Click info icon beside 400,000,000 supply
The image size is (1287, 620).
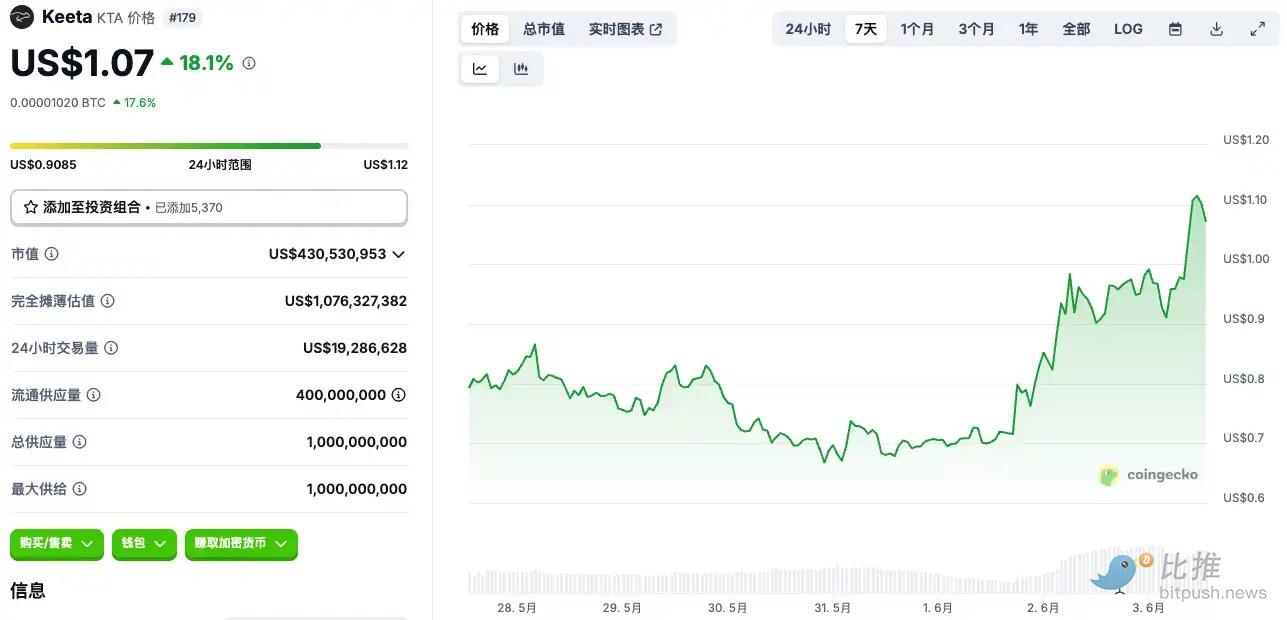click(398, 395)
